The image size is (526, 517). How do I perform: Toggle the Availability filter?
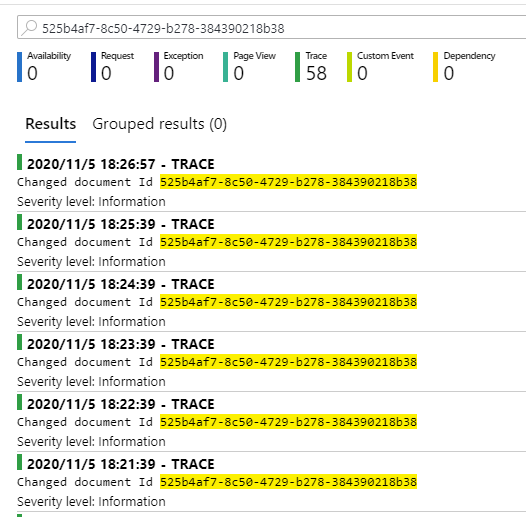(44, 67)
